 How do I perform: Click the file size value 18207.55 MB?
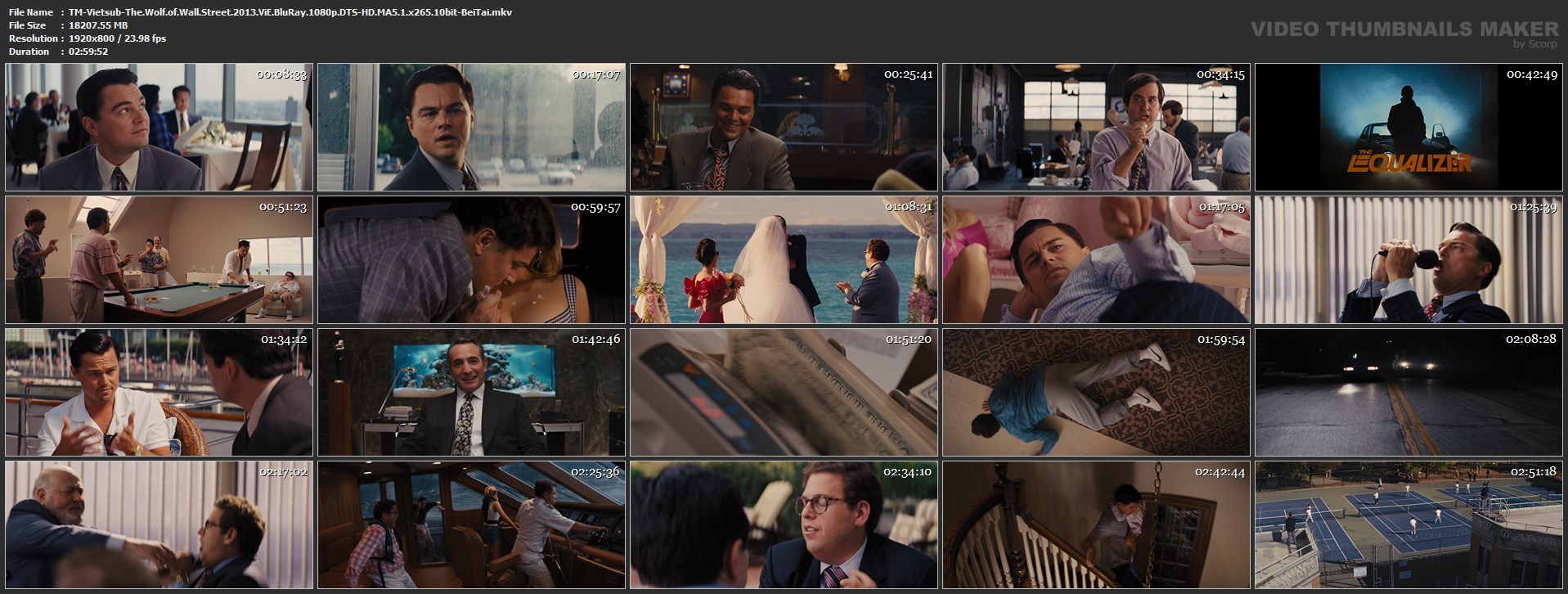click(98, 25)
